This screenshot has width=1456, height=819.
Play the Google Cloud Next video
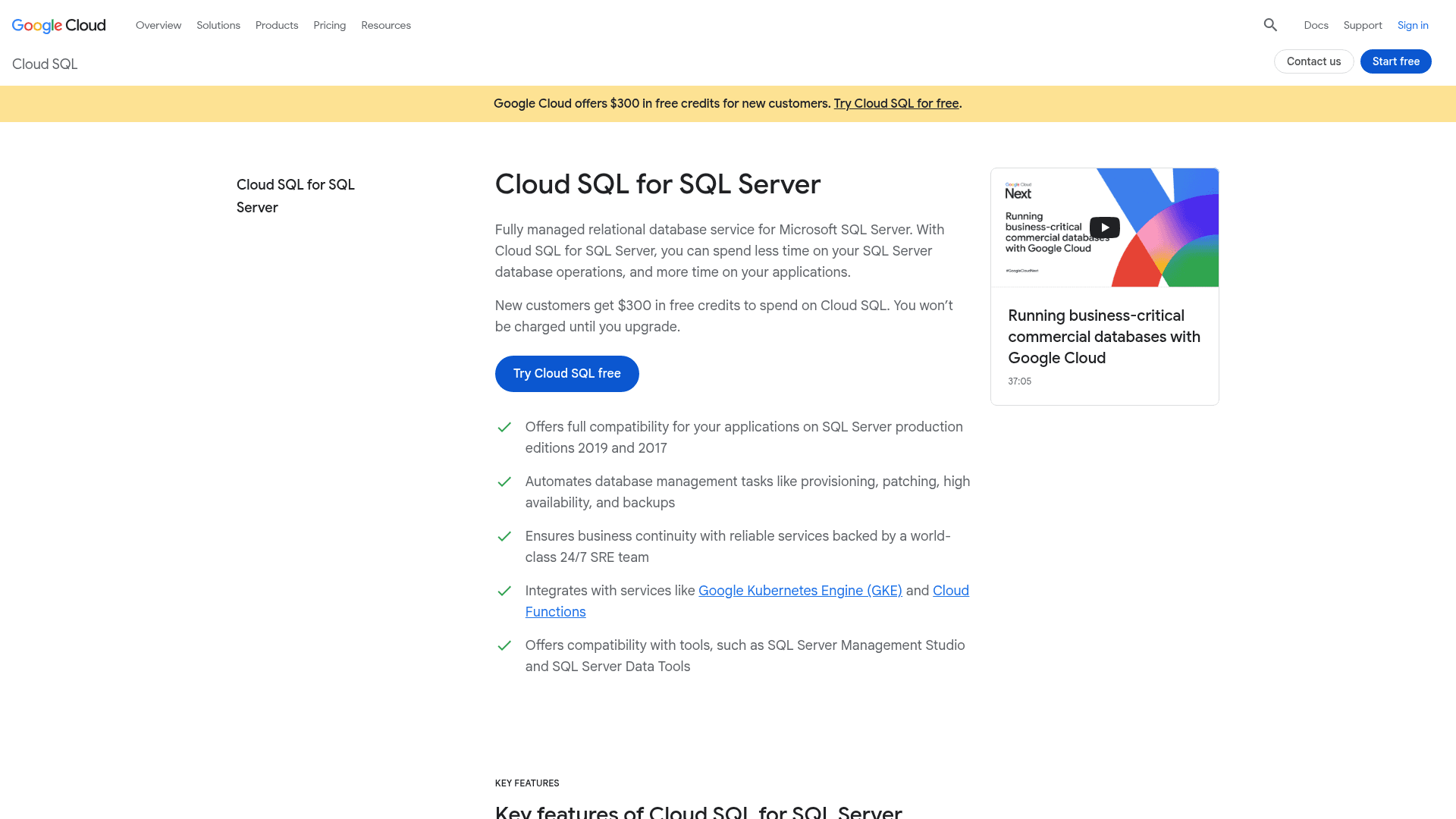[1105, 227]
